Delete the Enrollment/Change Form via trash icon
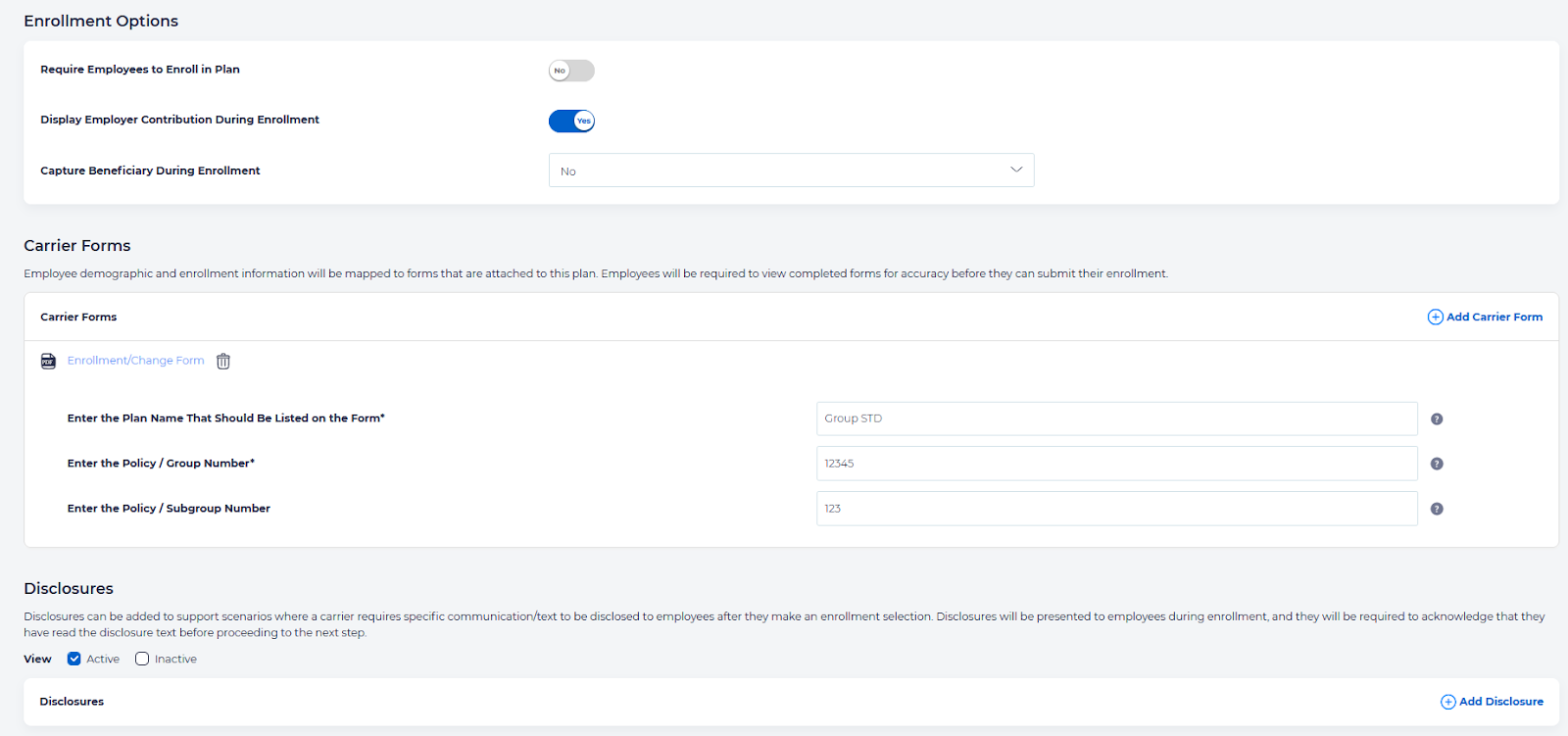The height and width of the screenshot is (736, 1568). pos(223,361)
